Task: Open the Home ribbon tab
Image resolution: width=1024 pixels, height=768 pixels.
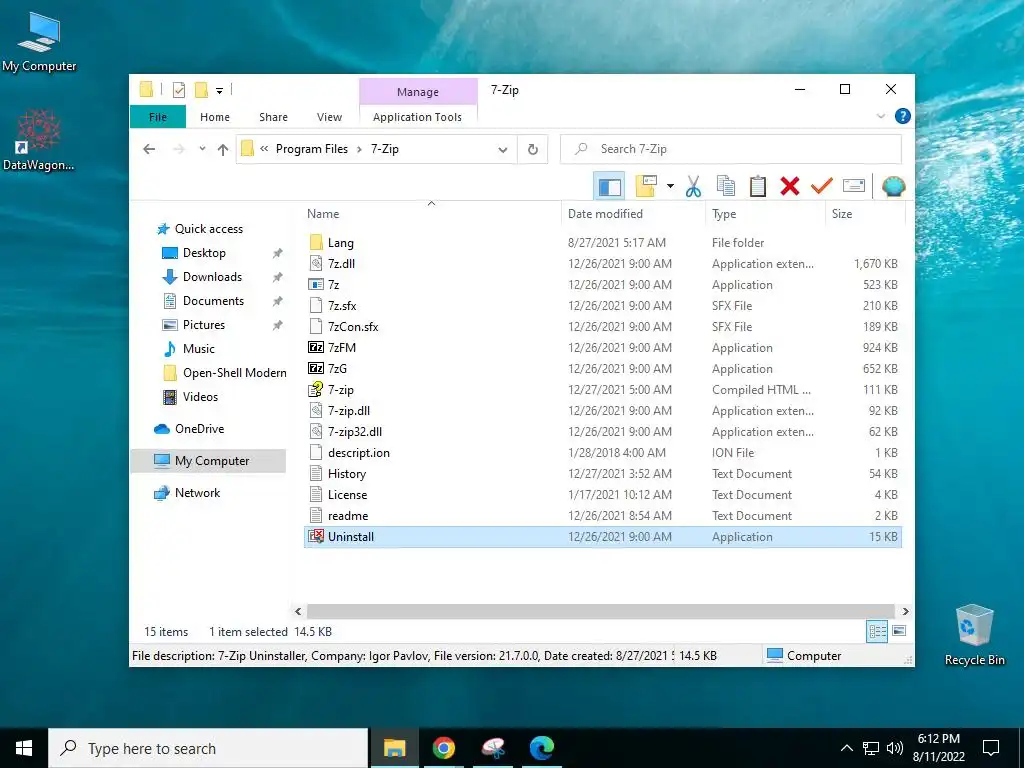Action: (215, 117)
